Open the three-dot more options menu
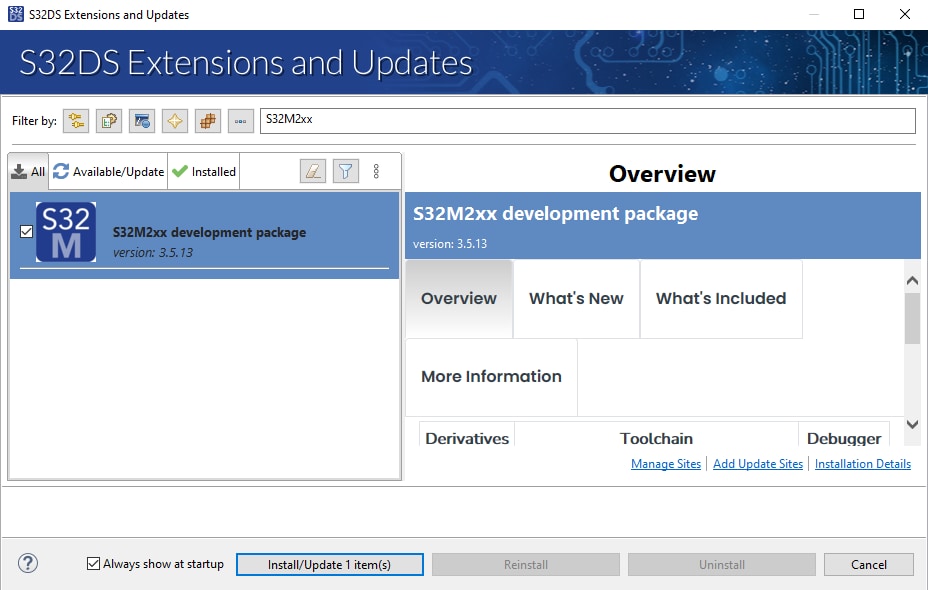Screen dimensions: 928x590 [376, 171]
